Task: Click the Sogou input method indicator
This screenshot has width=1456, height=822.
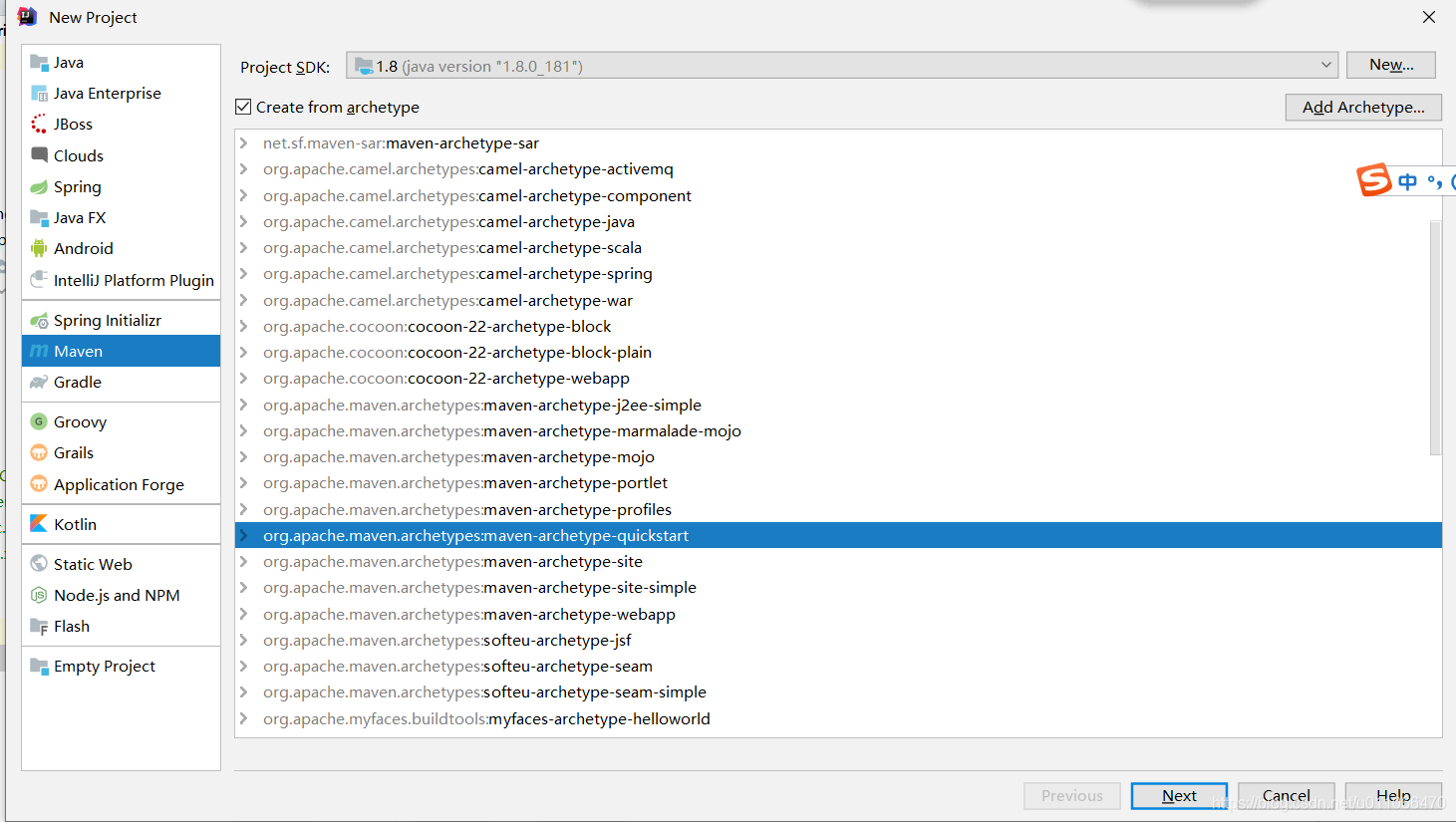Action: point(1374,180)
